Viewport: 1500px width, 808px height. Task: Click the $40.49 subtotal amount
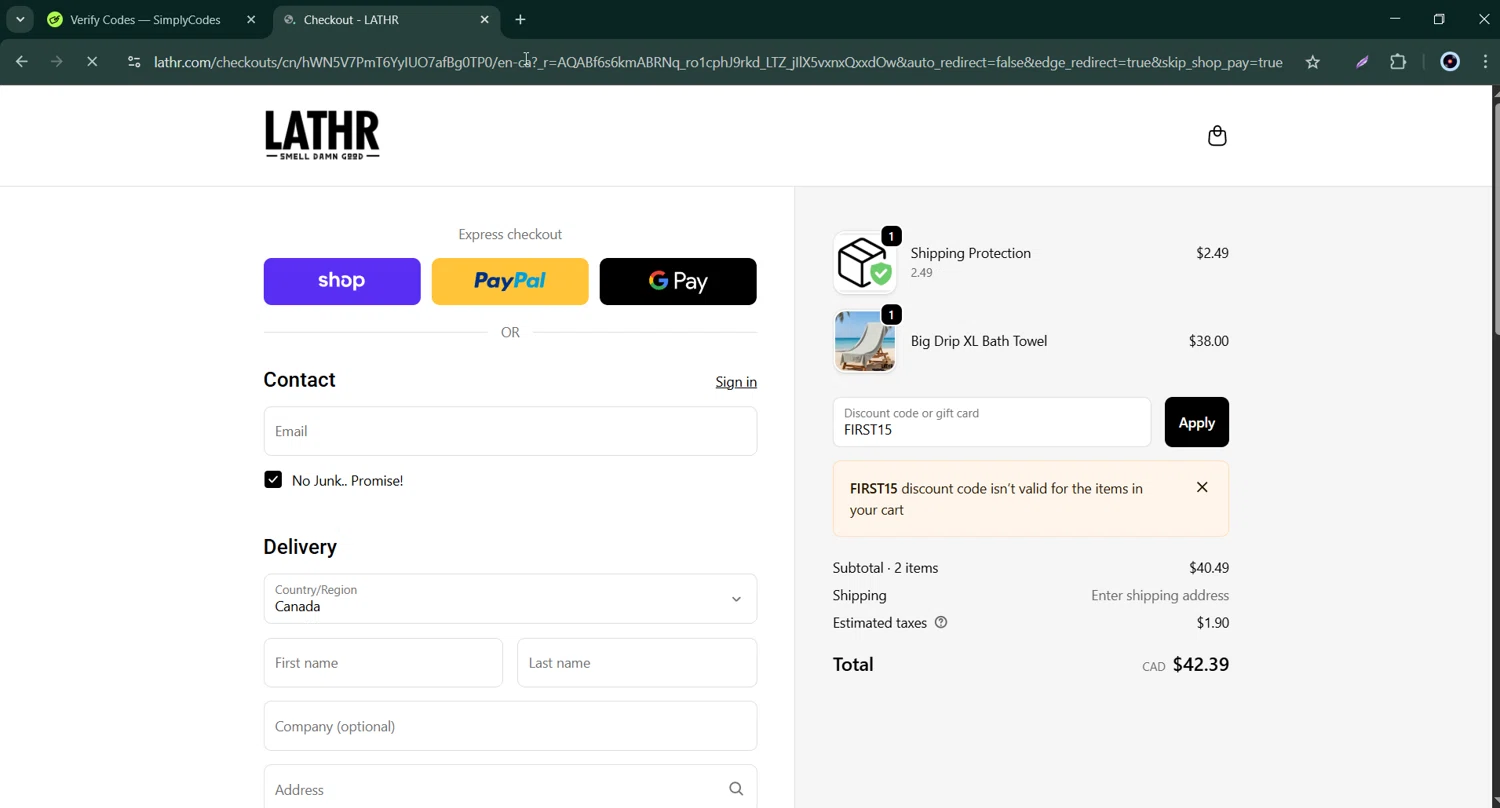point(1209,567)
